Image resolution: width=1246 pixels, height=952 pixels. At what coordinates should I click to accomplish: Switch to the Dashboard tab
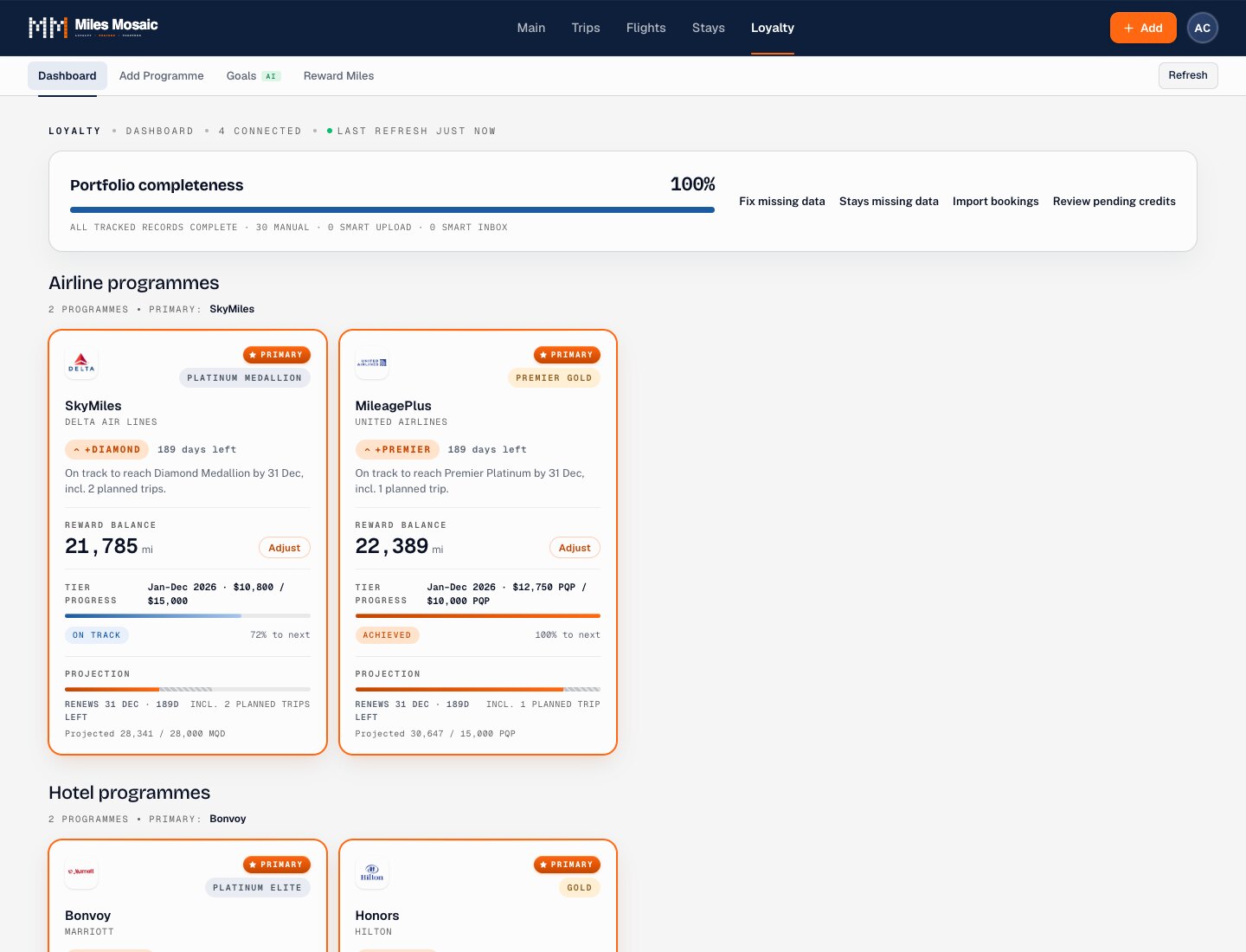coord(67,76)
